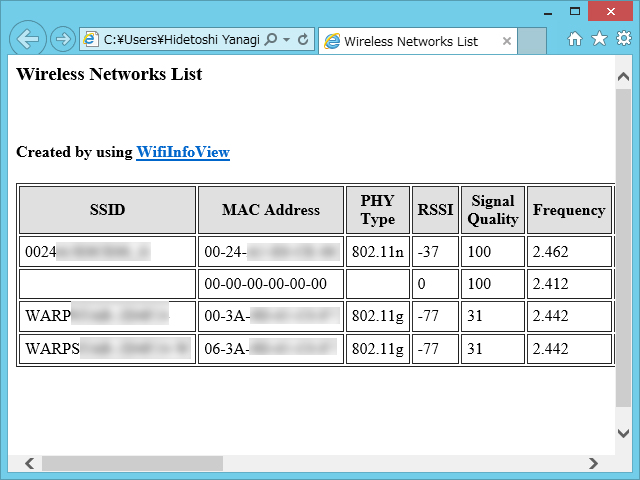
Task: Click the horizontal scrollbar left arrow
Action: click(29, 463)
